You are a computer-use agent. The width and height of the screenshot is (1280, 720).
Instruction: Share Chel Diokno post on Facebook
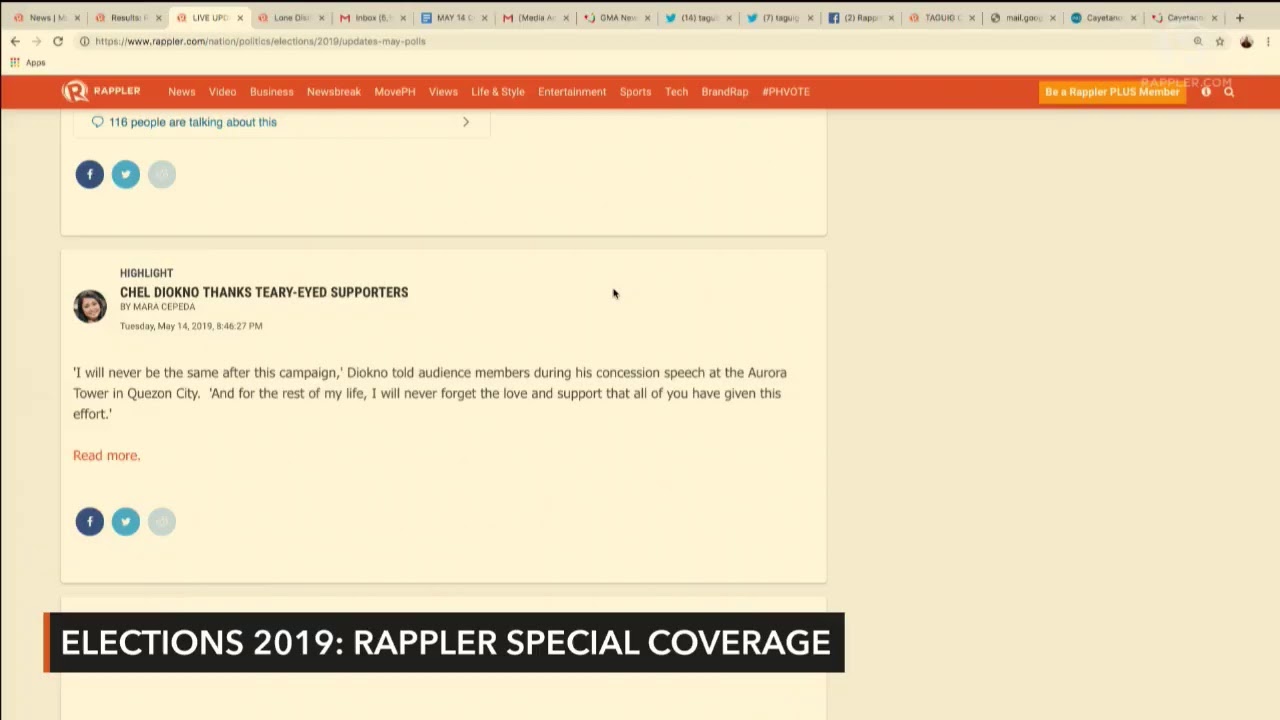tap(89, 521)
